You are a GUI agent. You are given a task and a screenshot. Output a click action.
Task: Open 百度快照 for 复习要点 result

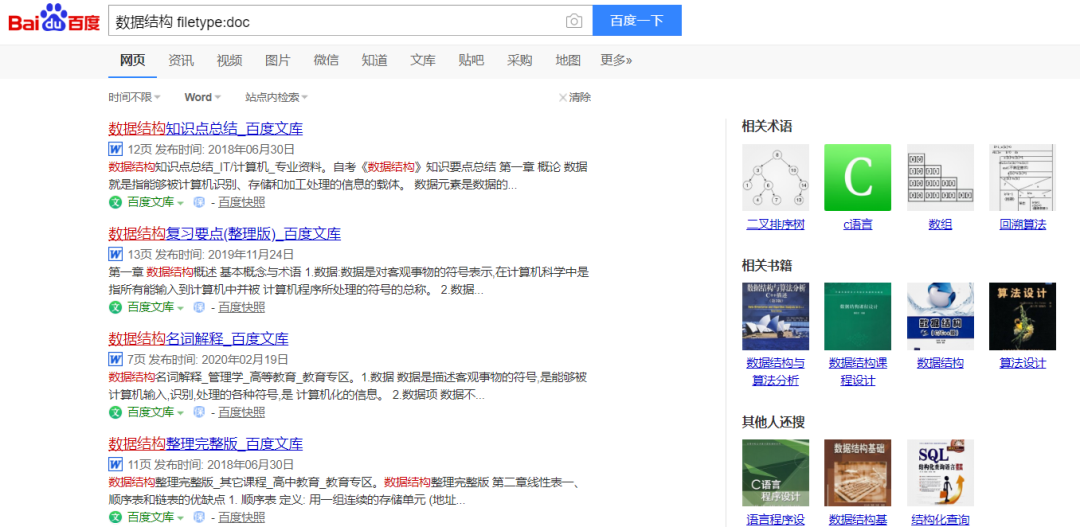(x=242, y=307)
